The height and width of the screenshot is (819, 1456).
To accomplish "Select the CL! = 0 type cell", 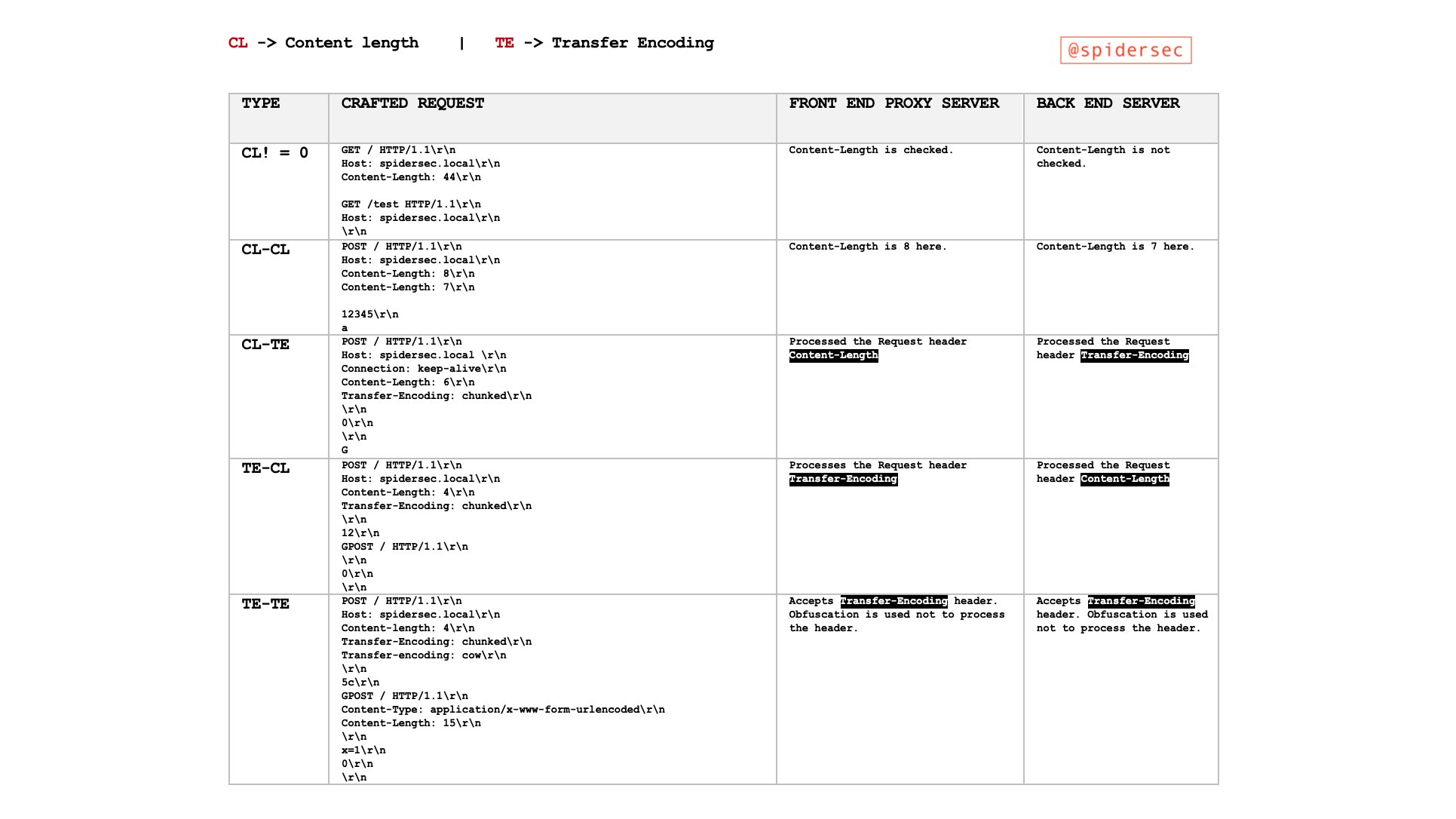I will click(274, 153).
